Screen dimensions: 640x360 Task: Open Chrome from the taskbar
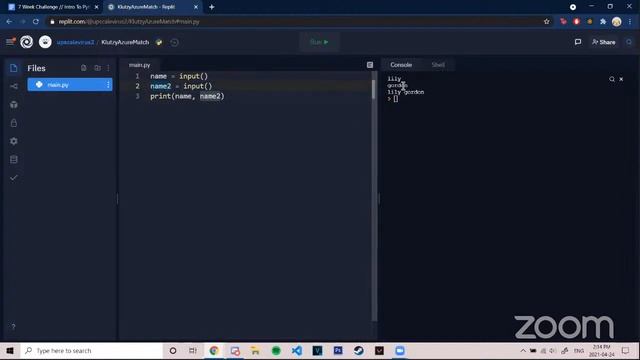pyautogui.click(x=214, y=351)
